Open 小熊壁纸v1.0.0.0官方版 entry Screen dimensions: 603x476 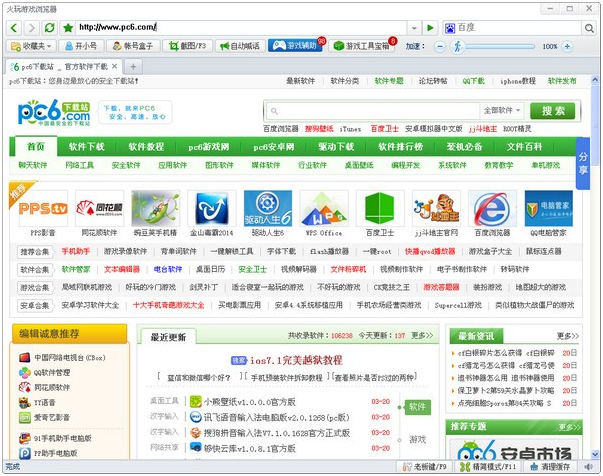[250, 402]
